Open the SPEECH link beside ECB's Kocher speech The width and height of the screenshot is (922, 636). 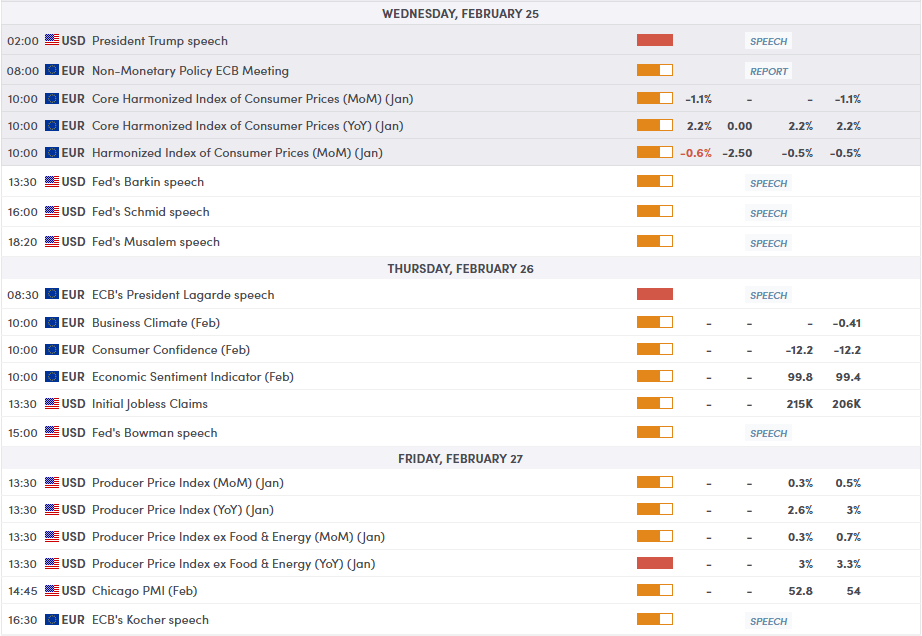[767, 620]
